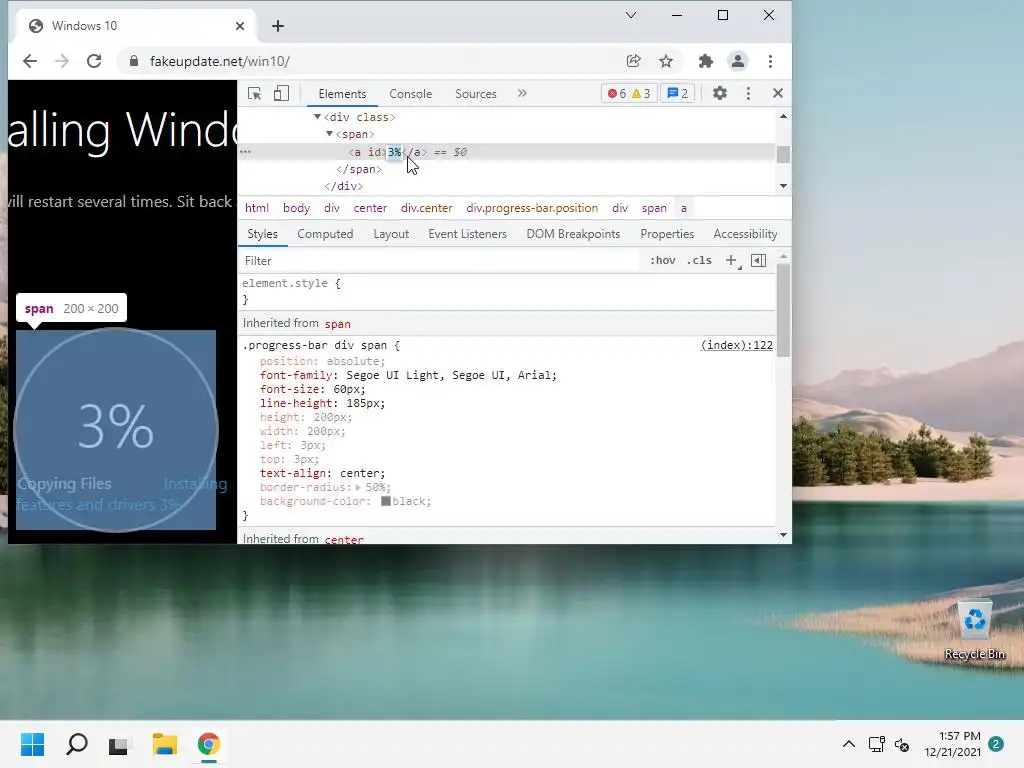Collapse the span node triangle
1024x768 pixels.
pos(329,134)
